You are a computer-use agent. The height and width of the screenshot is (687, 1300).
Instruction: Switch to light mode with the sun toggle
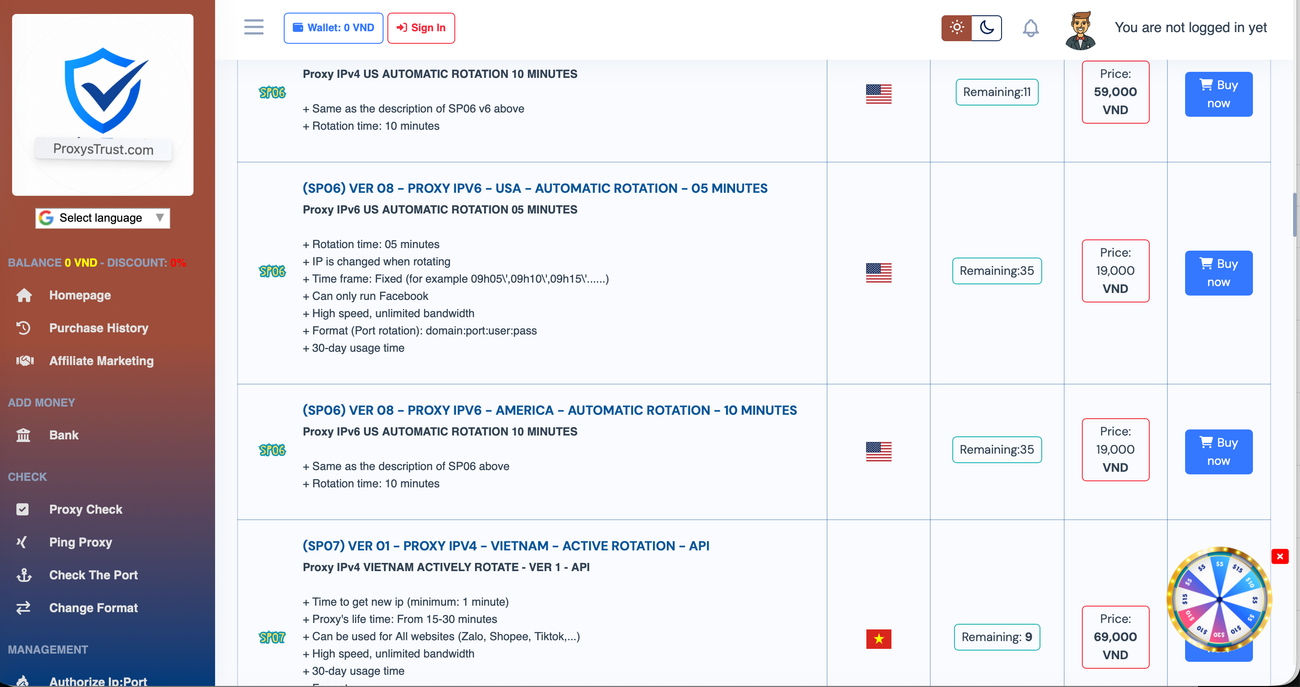(x=957, y=28)
